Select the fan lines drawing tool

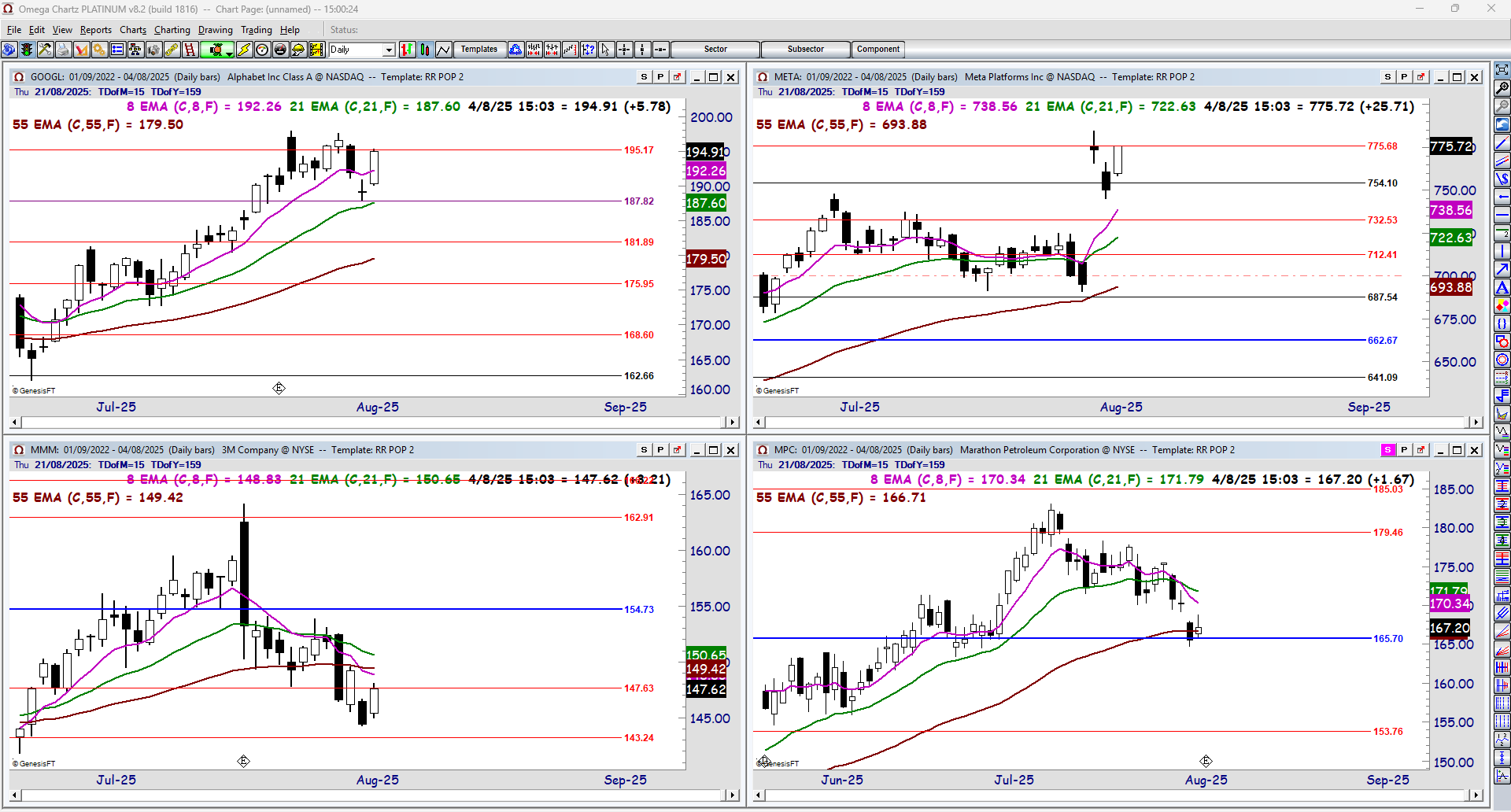coord(1502,651)
